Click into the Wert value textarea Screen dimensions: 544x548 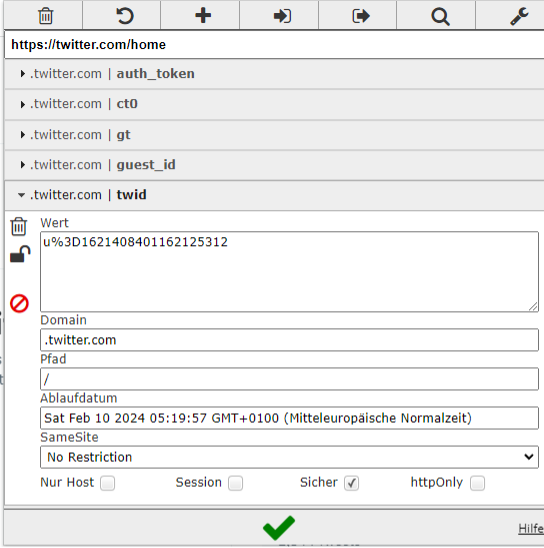click(x=289, y=272)
